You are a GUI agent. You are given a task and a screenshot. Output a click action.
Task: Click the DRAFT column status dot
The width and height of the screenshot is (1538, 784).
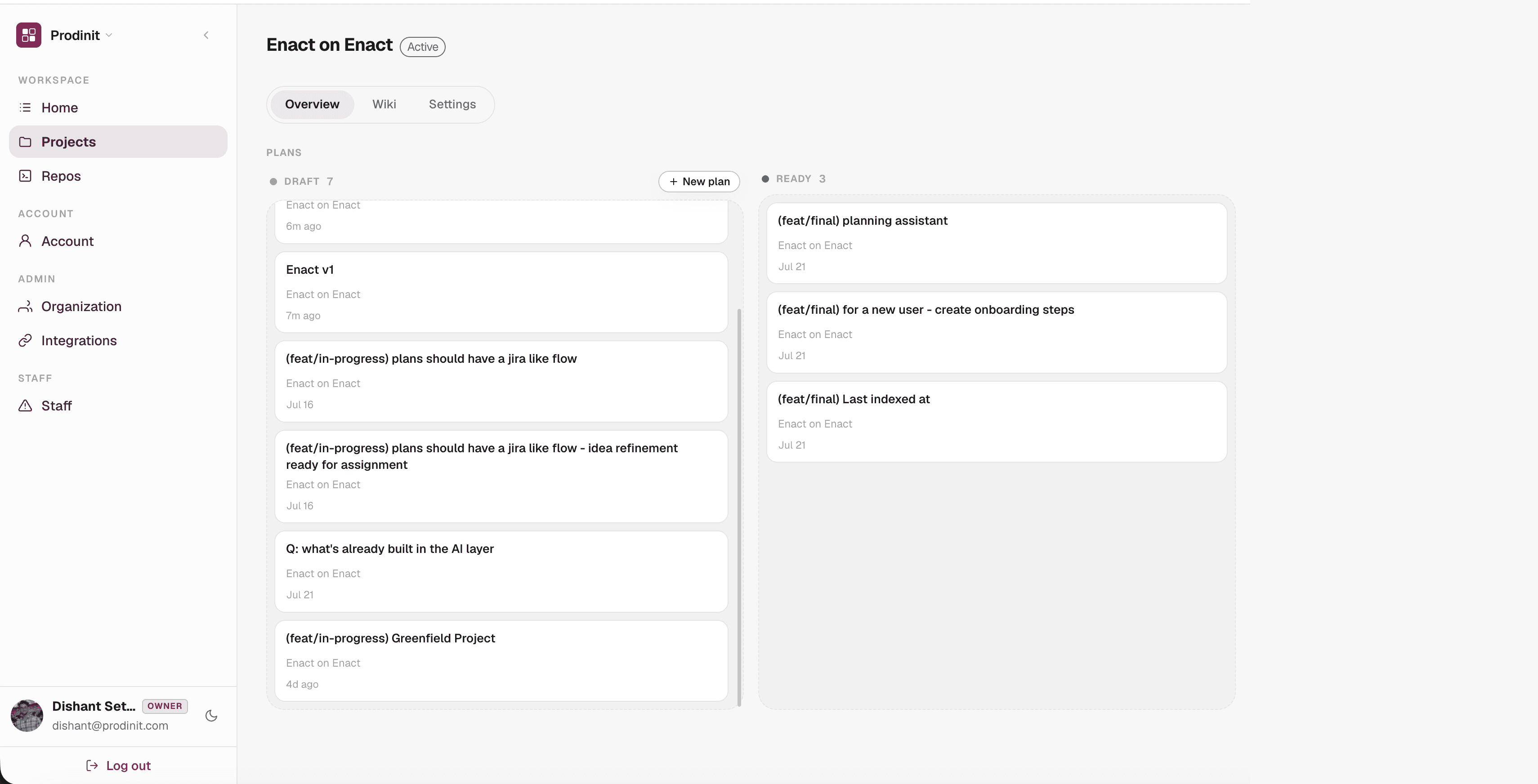(x=273, y=182)
